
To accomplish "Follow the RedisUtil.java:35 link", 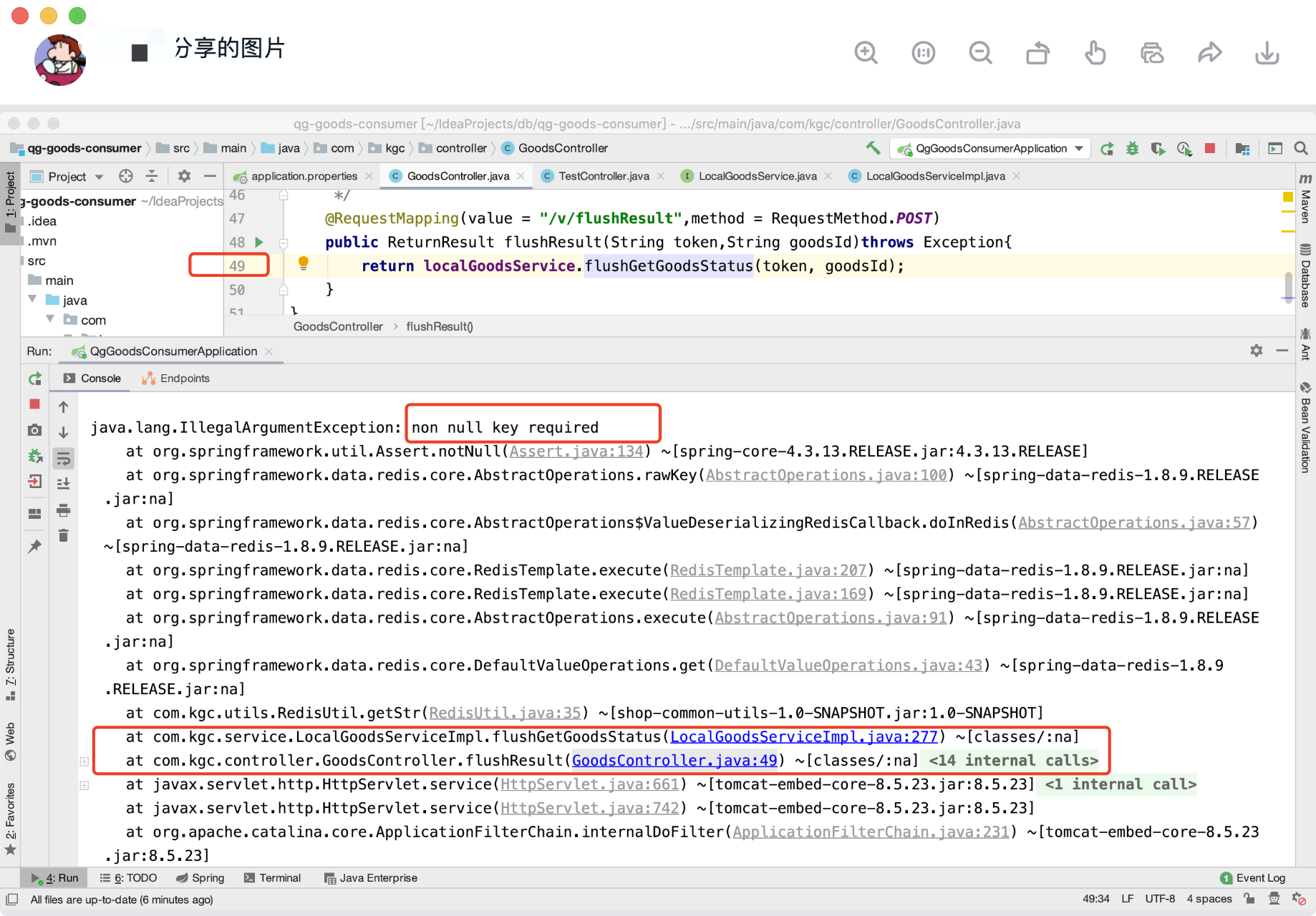I will tap(503, 713).
